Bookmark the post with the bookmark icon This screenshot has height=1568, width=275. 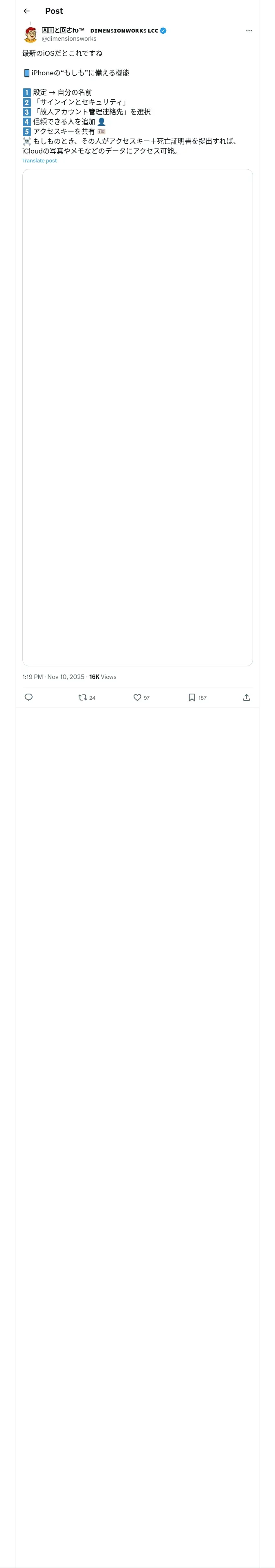191,697
